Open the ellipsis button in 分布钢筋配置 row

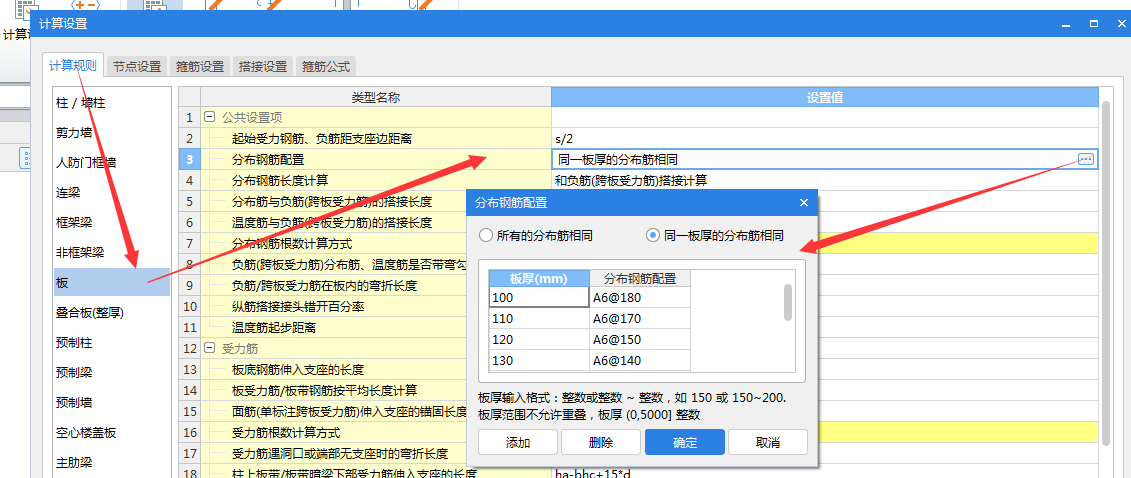(x=1086, y=159)
